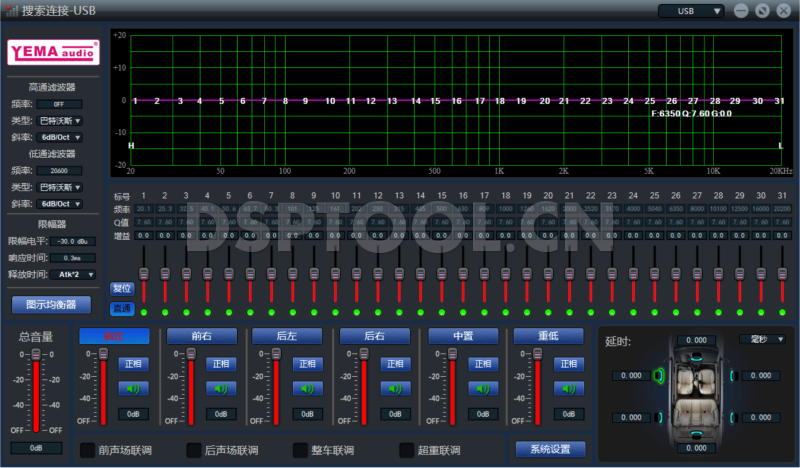This screenshot has width=800, height=468.
Task: Select the 后左 channel tab
Action: 287,336
